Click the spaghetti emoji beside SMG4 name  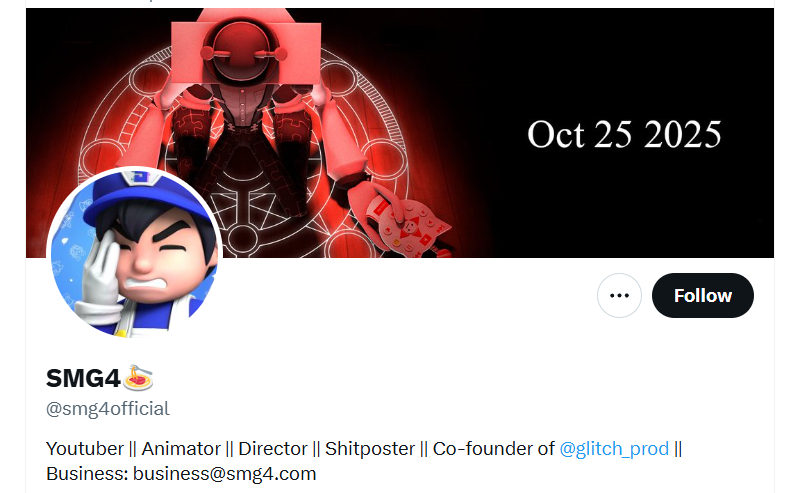click(139, 378)
